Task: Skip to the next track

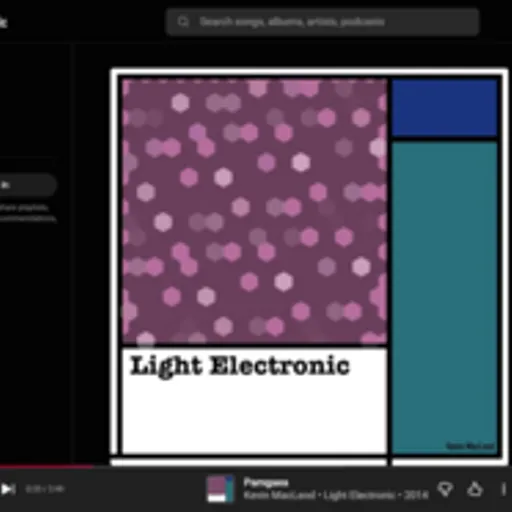Action: pos(8,489)
